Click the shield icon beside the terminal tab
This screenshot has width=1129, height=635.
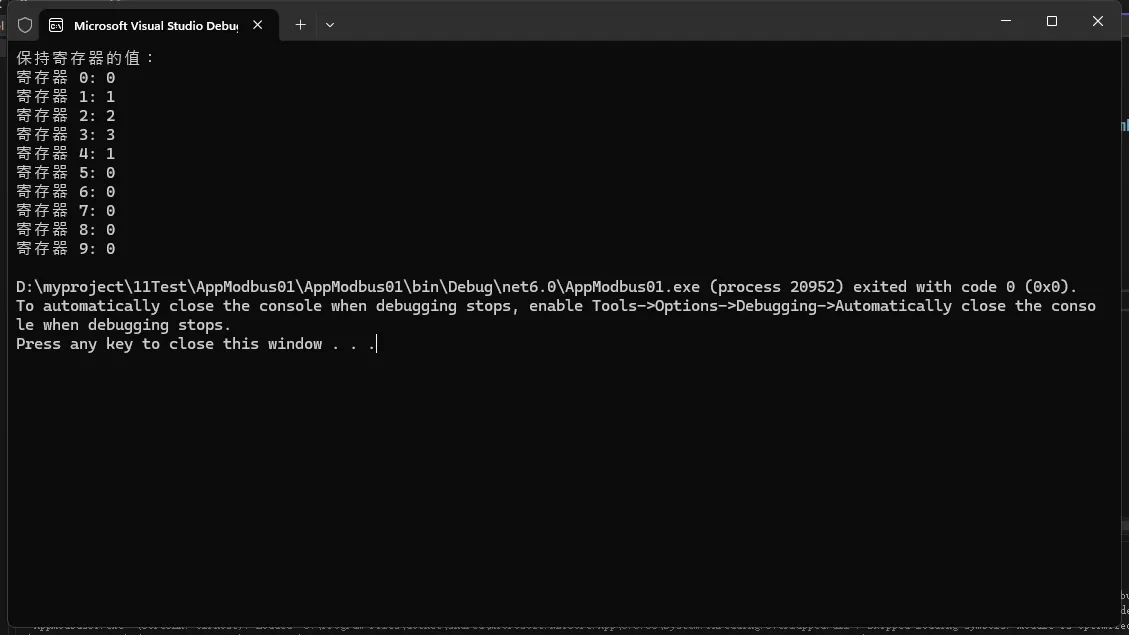pos(25,25)
